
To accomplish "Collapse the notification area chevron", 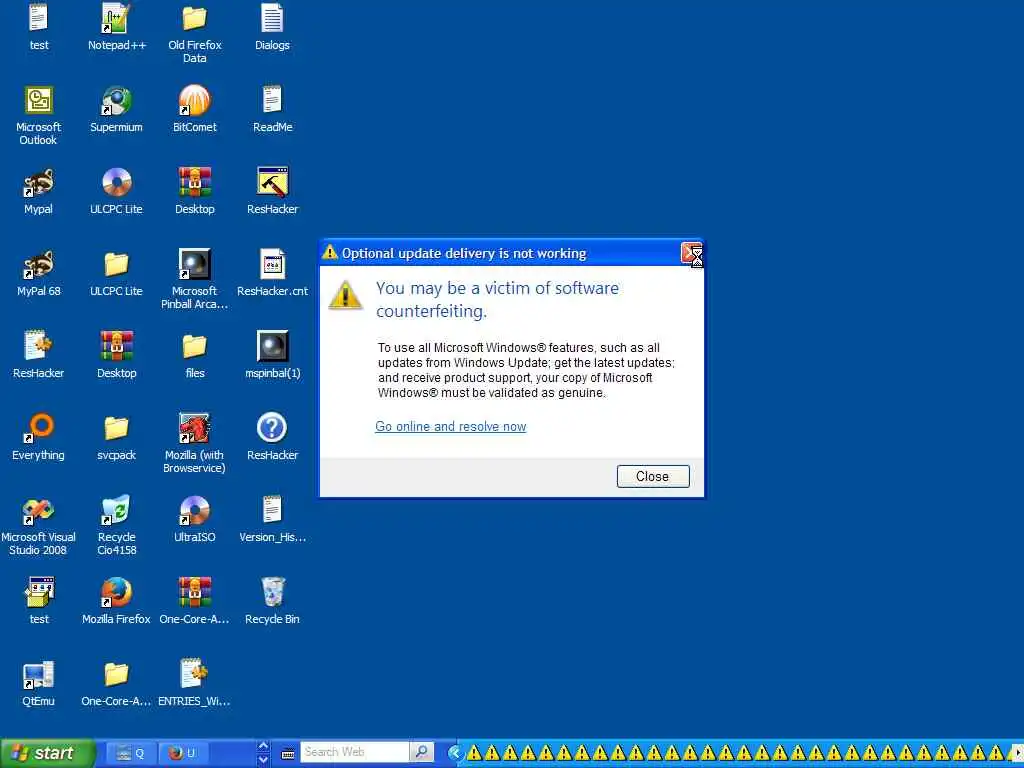I will click(x=455, y=753).
